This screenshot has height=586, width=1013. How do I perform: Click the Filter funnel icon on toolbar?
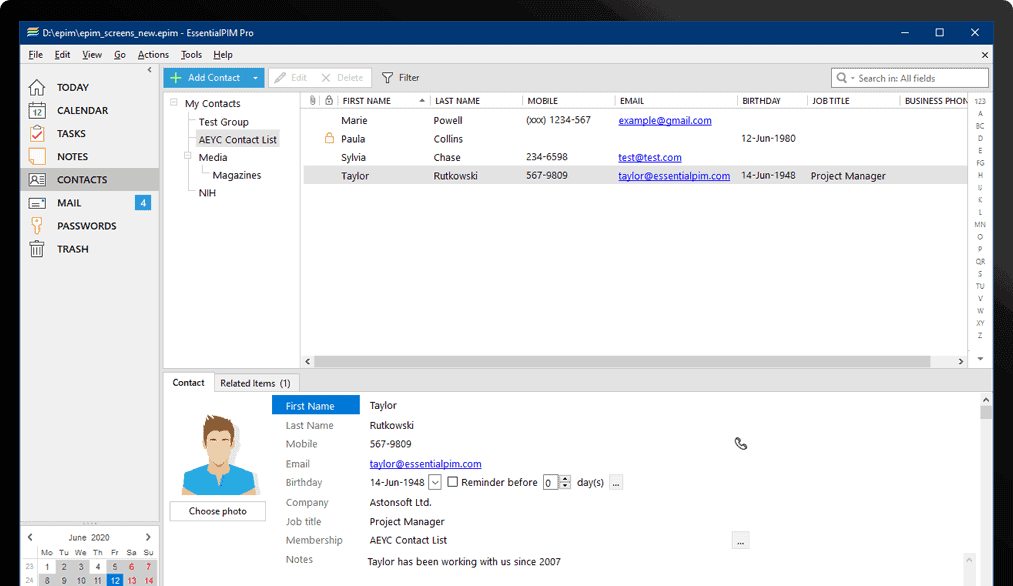pyautogui.click(x=385, y=77)
